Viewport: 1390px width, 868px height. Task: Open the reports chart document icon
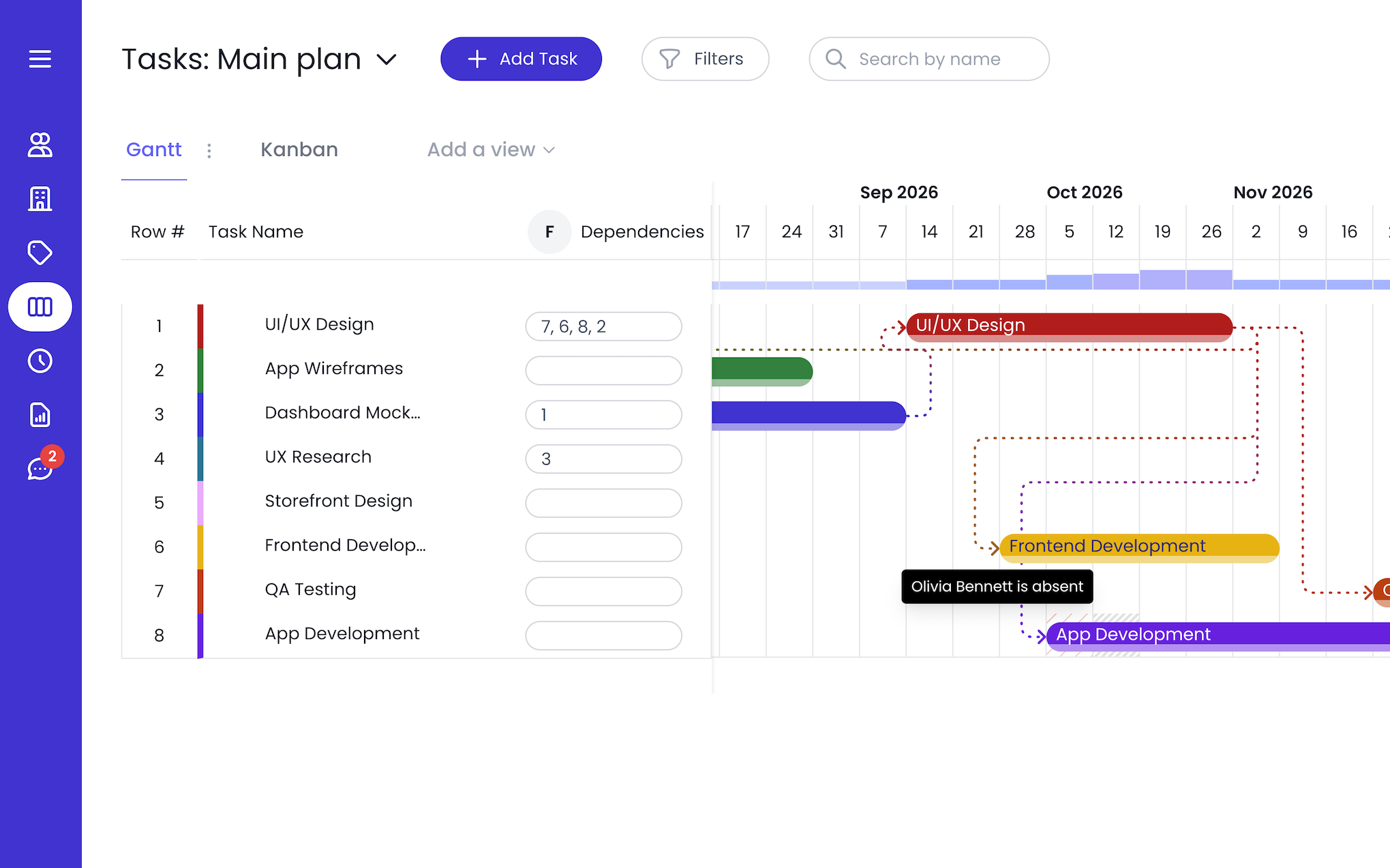(x=40, y=414)
